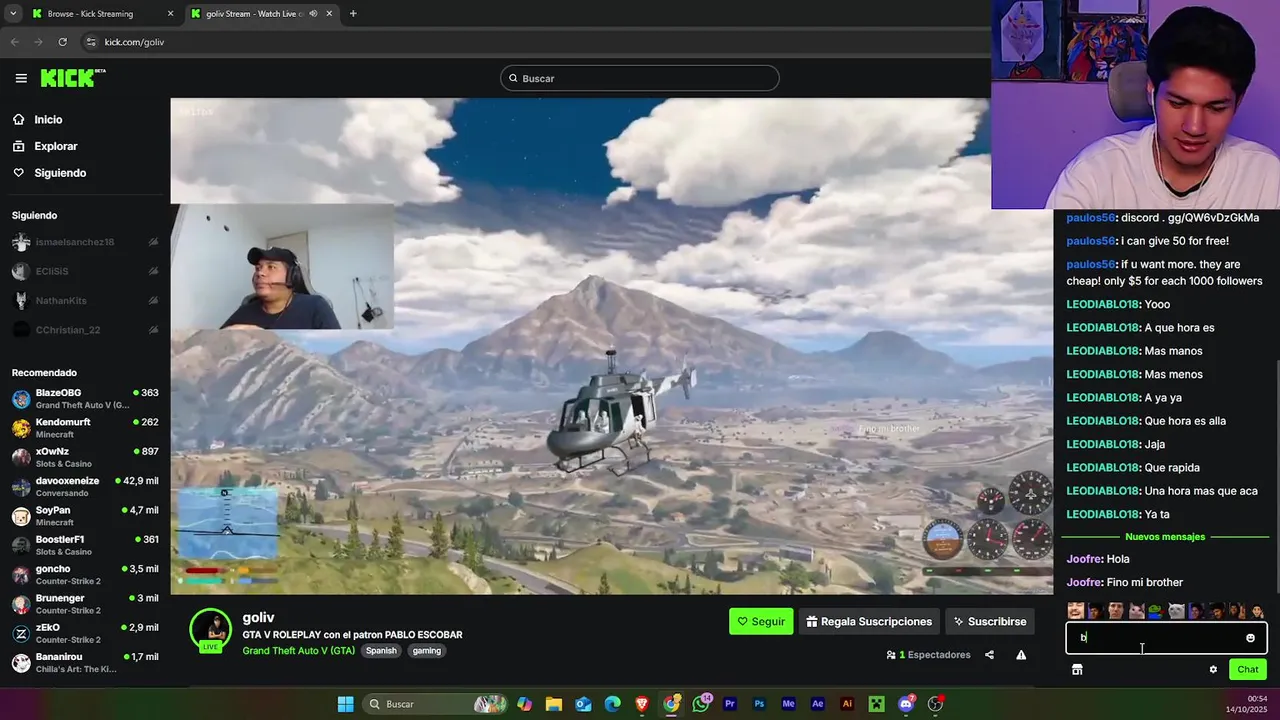The height and width of the screenshot is (720, 1280).
Task: Click username Joofre on Hola message
Action: pyautogui.click(x=1084, y=559)
